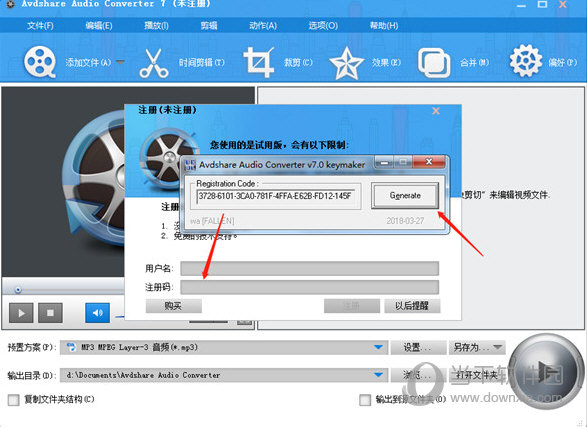
Task: Open the 动作(A) menu
Action: (263, 26)
